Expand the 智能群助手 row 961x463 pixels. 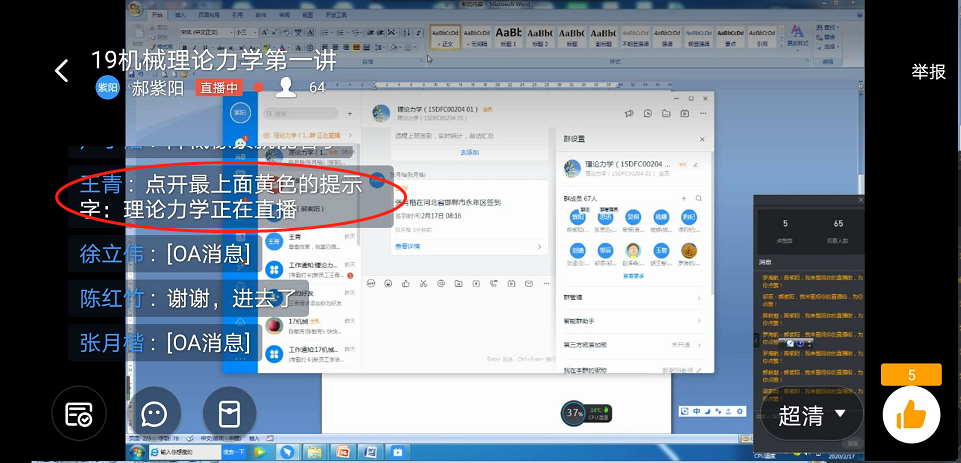click(x=632, y=321)
